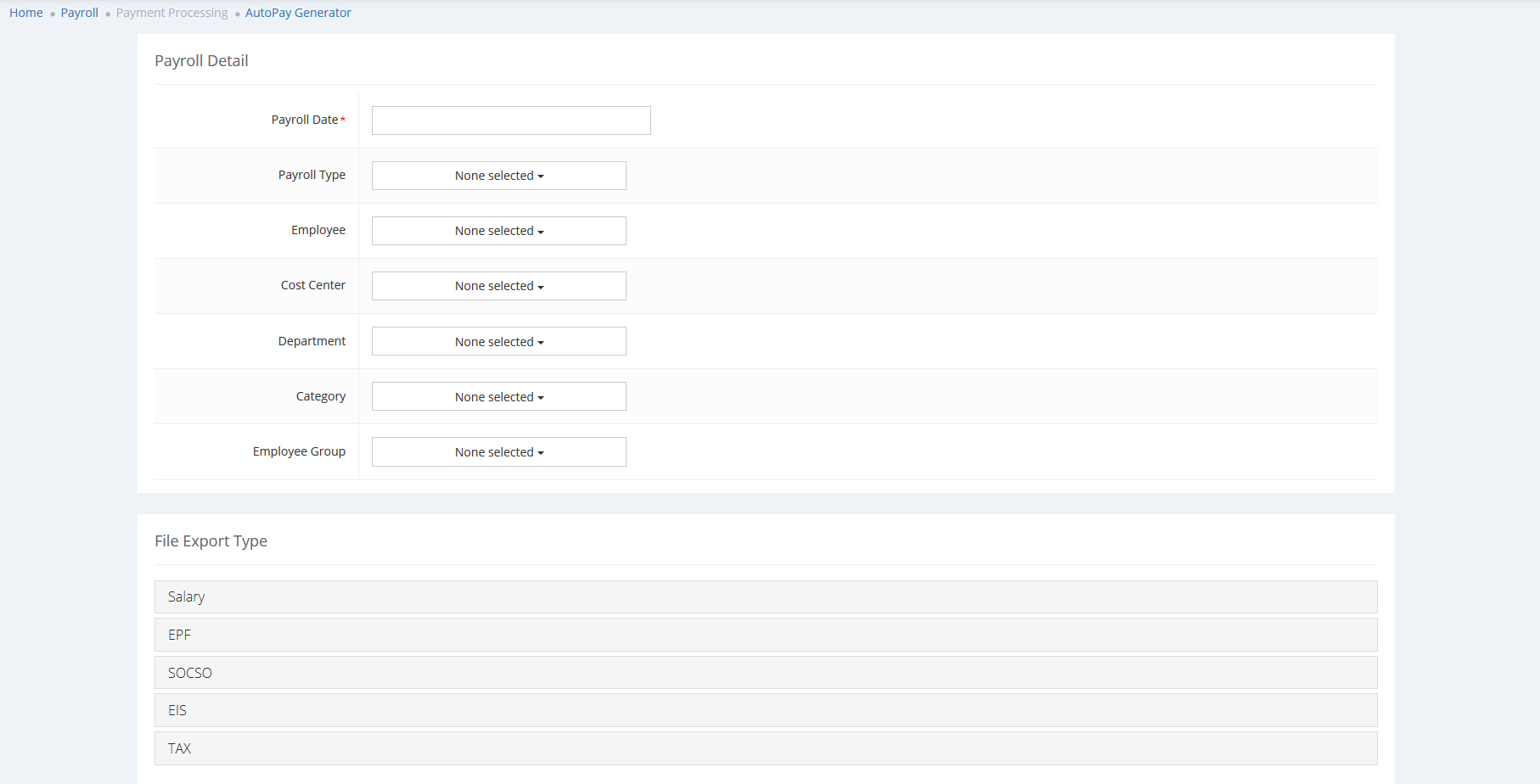1540x784 pixels.
Task: Focus the Payroll Date input field
Action: 511,120
